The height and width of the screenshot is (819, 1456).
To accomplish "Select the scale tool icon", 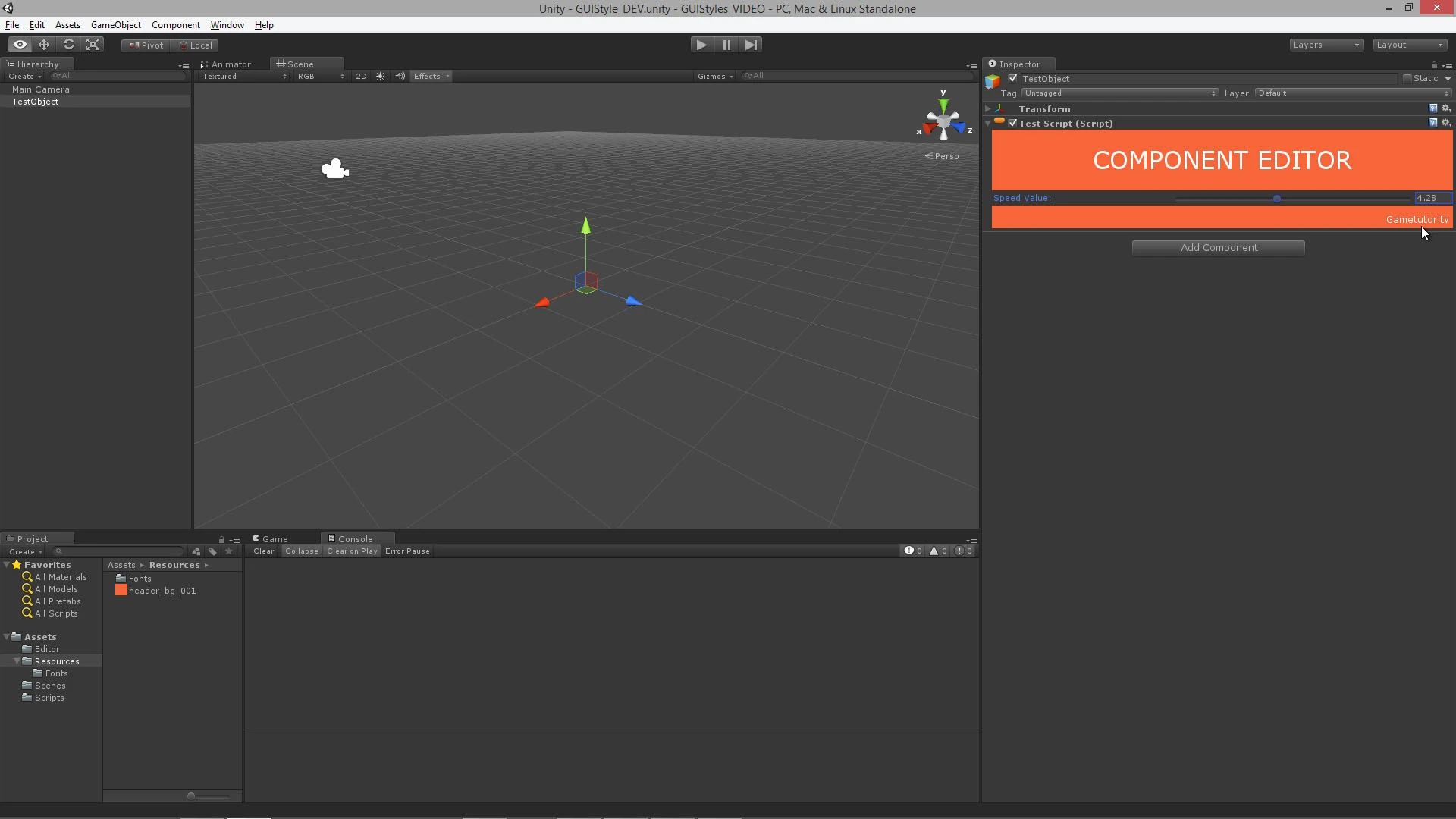I will point(93,45).
